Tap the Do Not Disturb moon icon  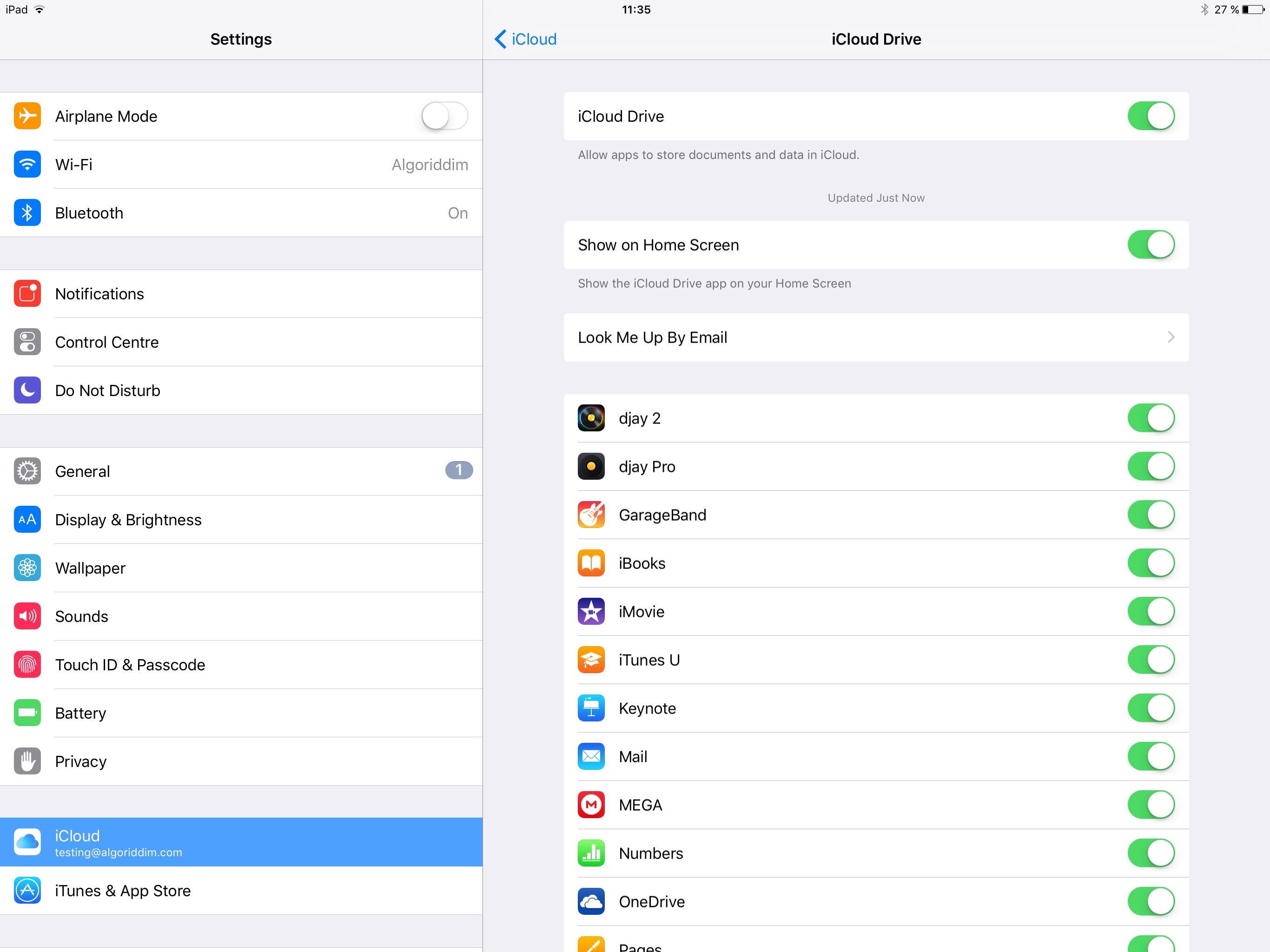pyautogui.click(x=27, y=390)
